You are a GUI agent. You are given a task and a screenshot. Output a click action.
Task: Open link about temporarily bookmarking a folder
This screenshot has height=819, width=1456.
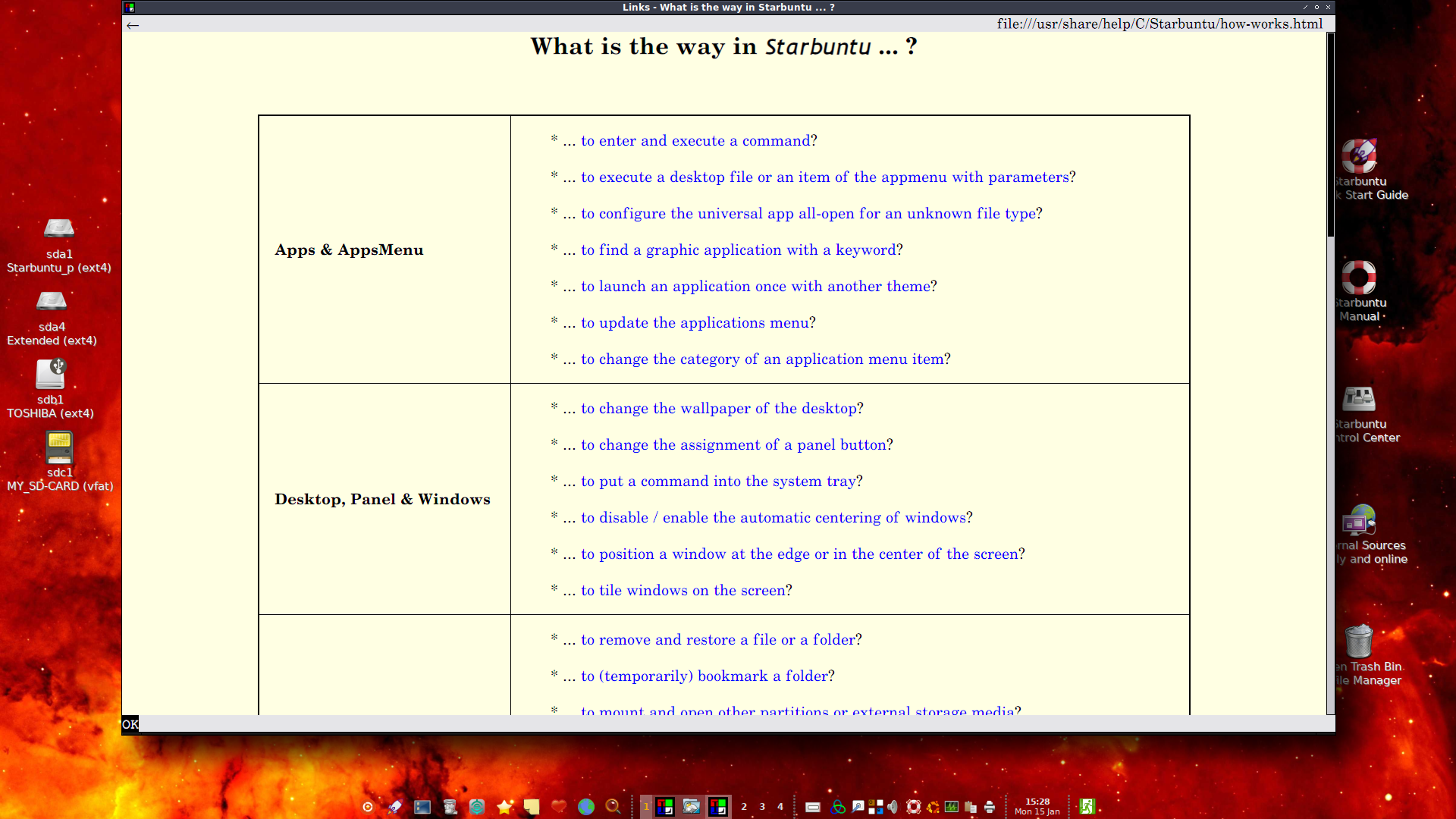pos(704,676)
